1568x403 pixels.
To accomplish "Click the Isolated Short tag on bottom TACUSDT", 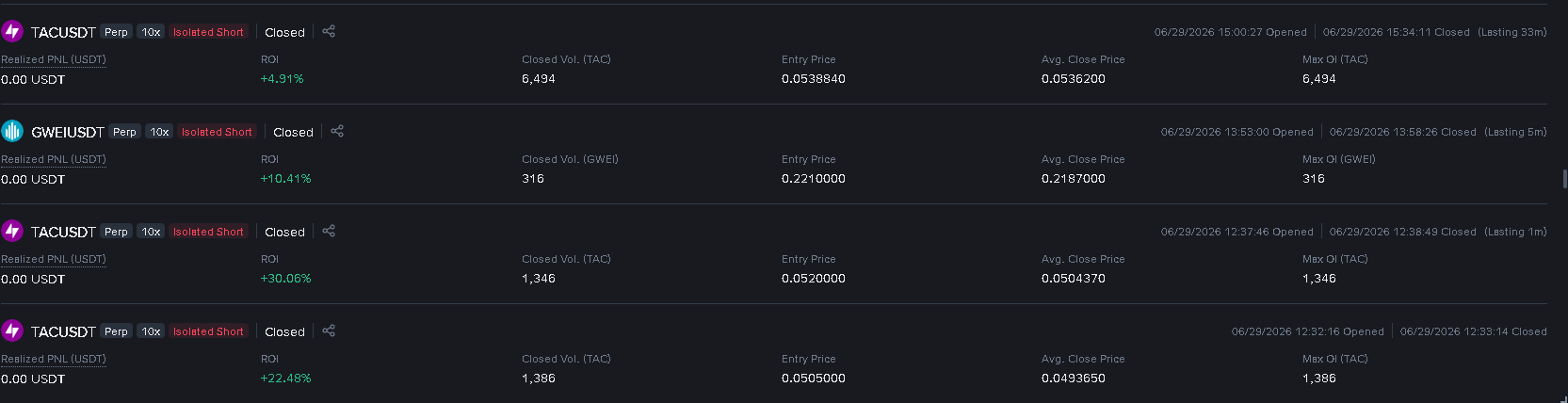I will pos(208,331).
